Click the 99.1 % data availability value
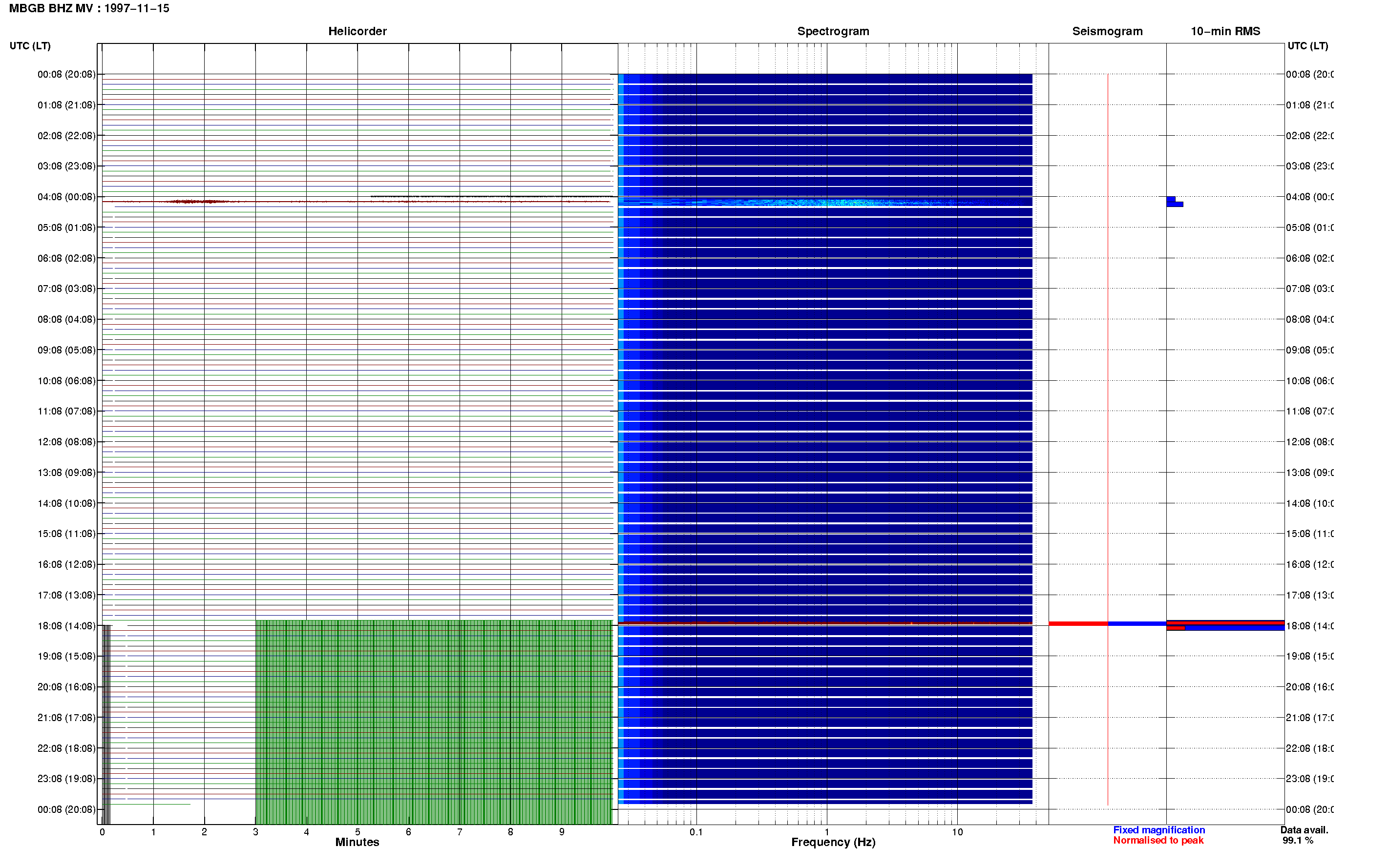 [1298, 841]
